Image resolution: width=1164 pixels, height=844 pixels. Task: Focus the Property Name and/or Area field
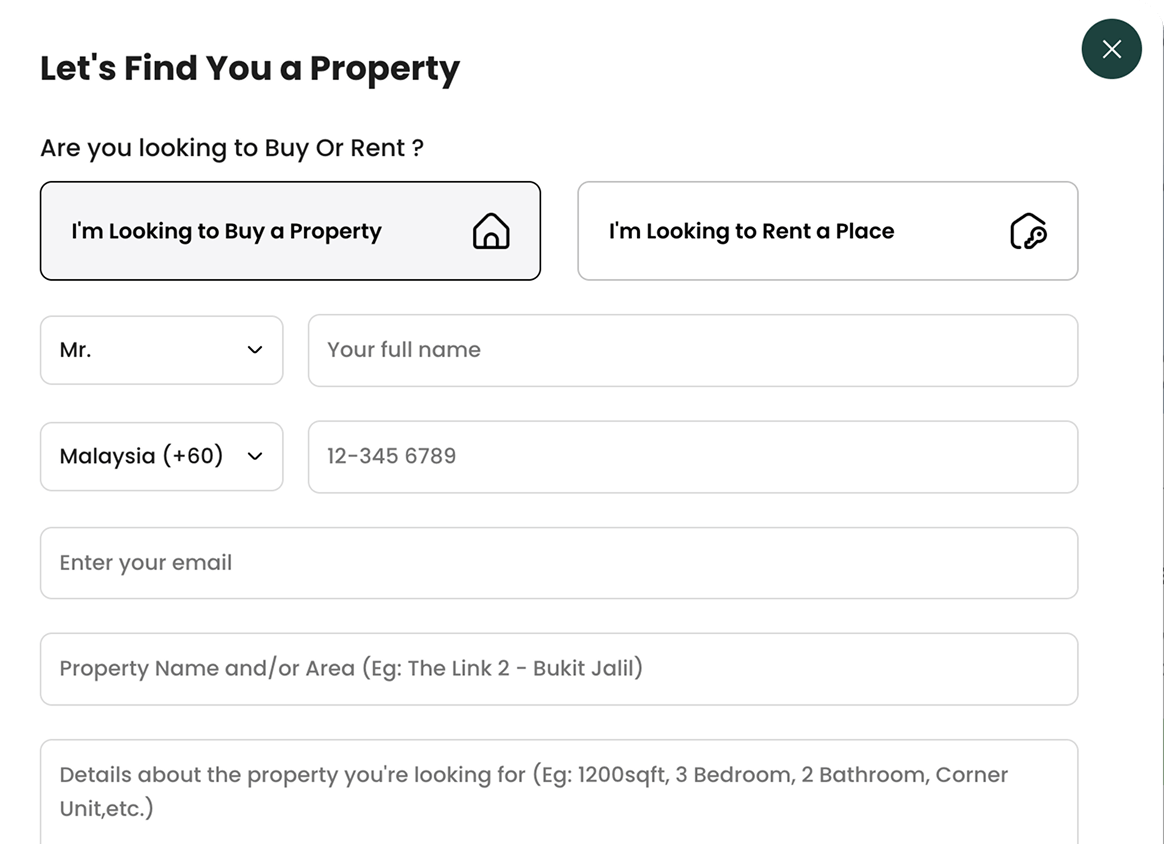(x=559, y=669)
